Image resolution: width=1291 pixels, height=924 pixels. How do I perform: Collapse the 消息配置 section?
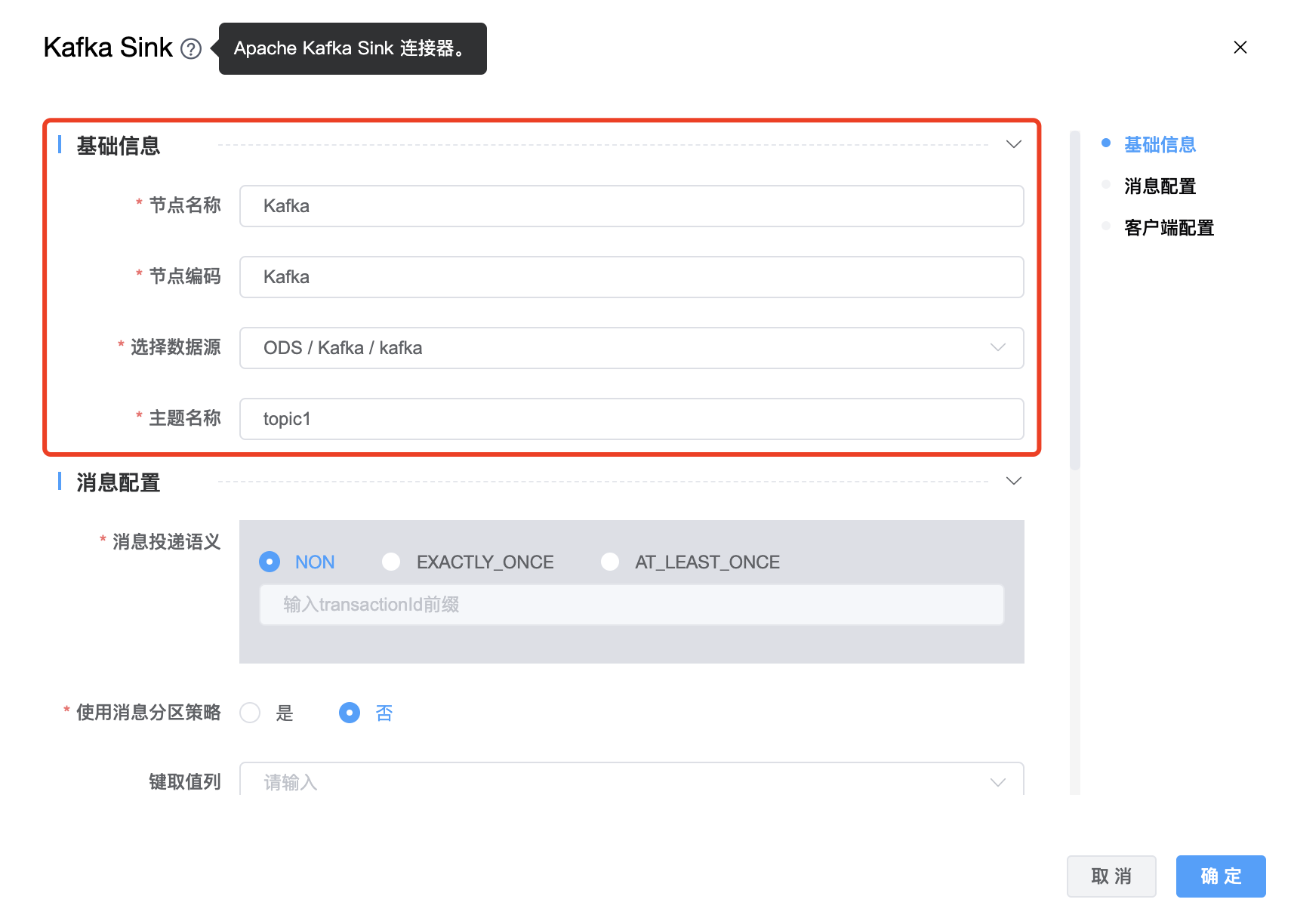(1013, 481)
